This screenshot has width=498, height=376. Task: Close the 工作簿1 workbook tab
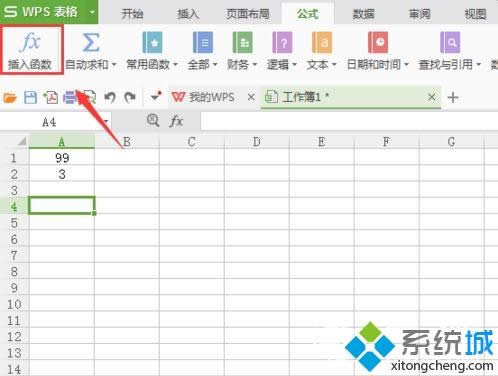[431, 97]
